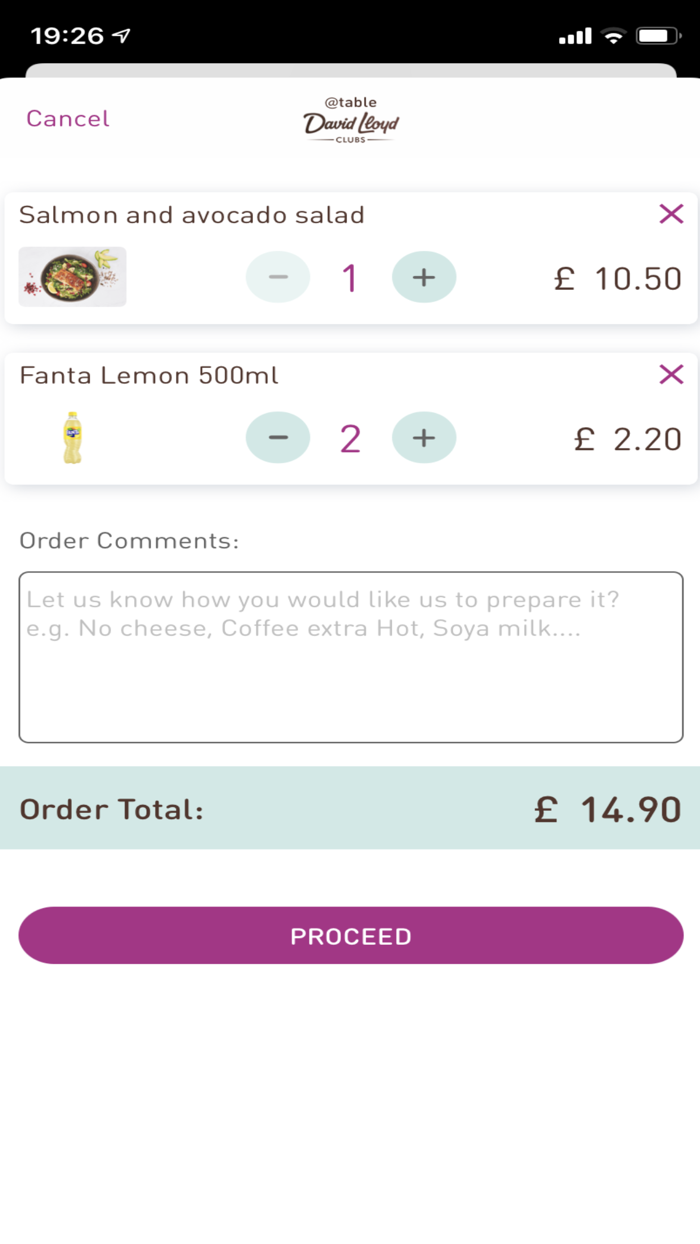
Task: Tap the Salmon and avocado salad title
Action: [192, 215]
